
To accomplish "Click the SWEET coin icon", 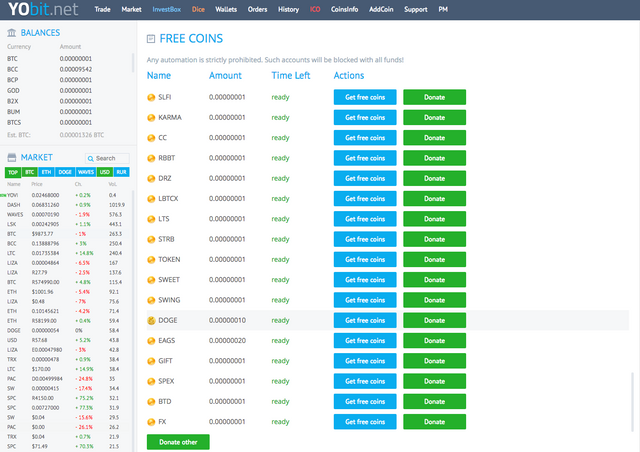I will [151, 280].
